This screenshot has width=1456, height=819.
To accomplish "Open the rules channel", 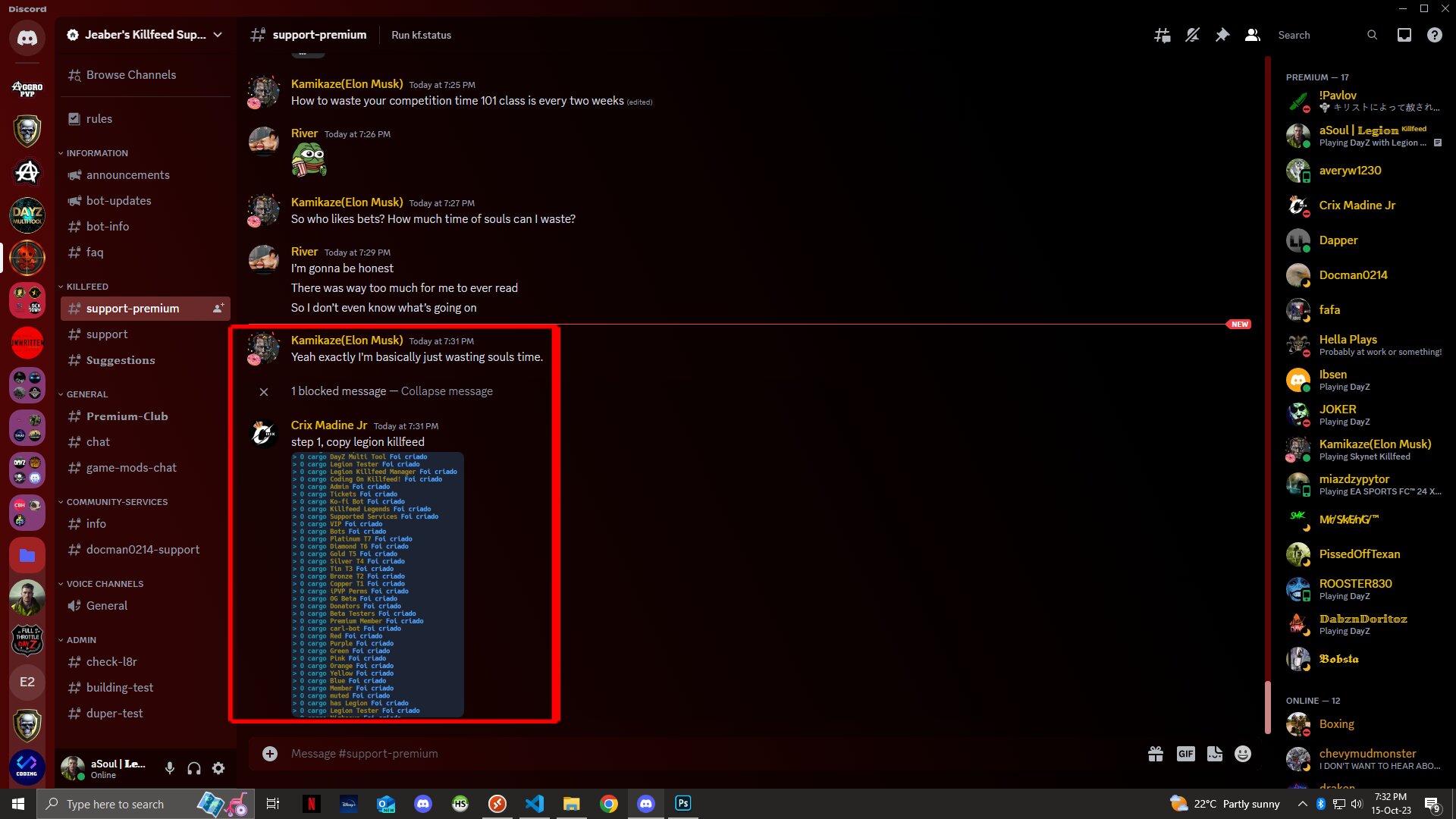I will point(146,119).
